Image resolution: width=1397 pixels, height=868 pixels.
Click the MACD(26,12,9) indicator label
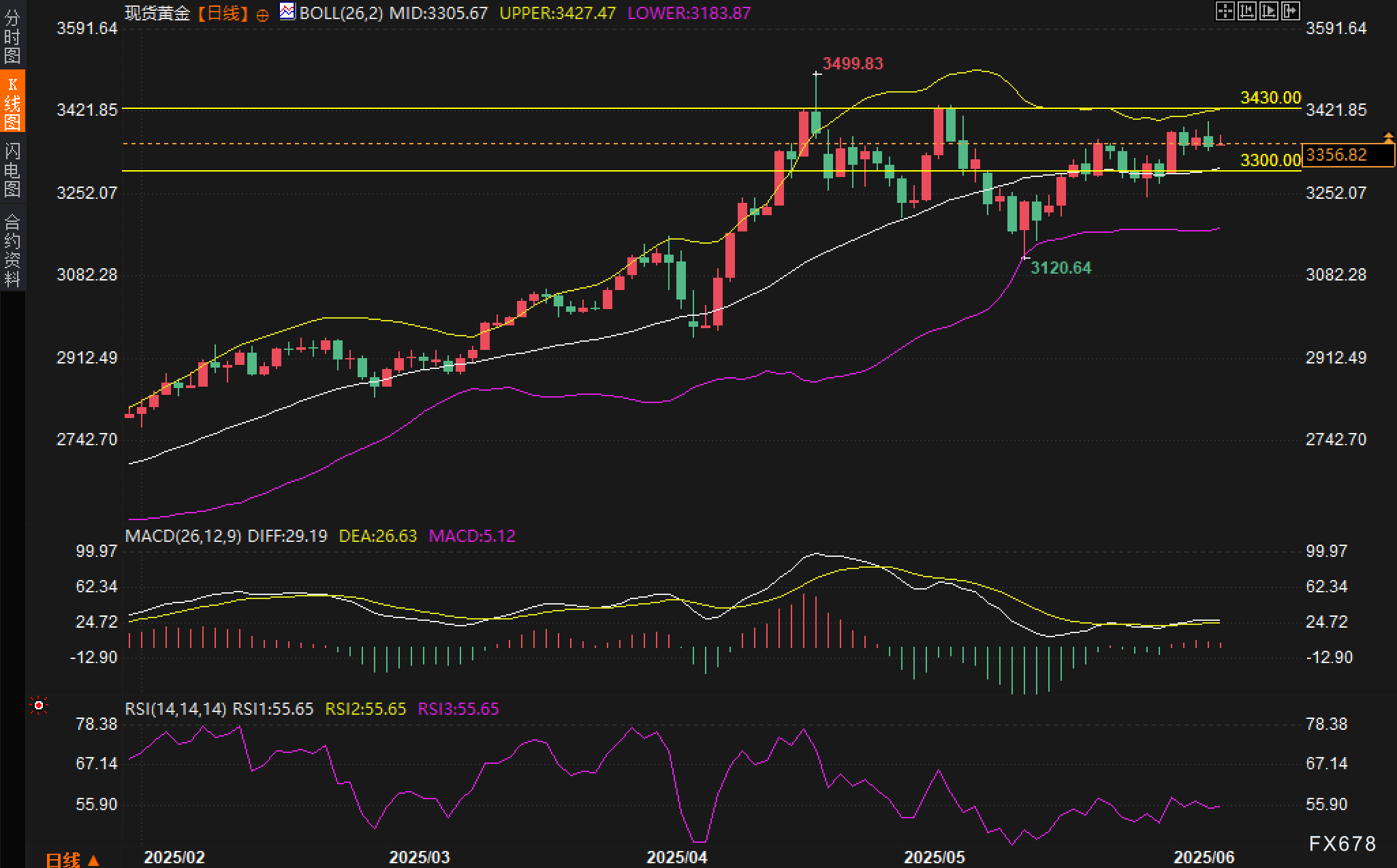pyautogui.click(x=183, y=536)
